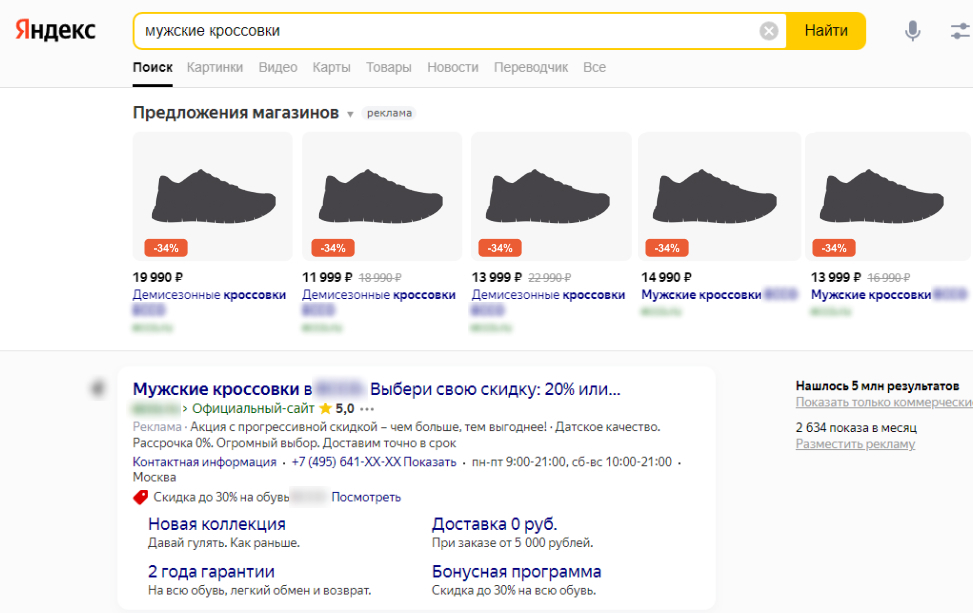973x613 pixels.
Task: Expand the Предложения магазинов dropdown arrow
Action: tap(350, 114)
